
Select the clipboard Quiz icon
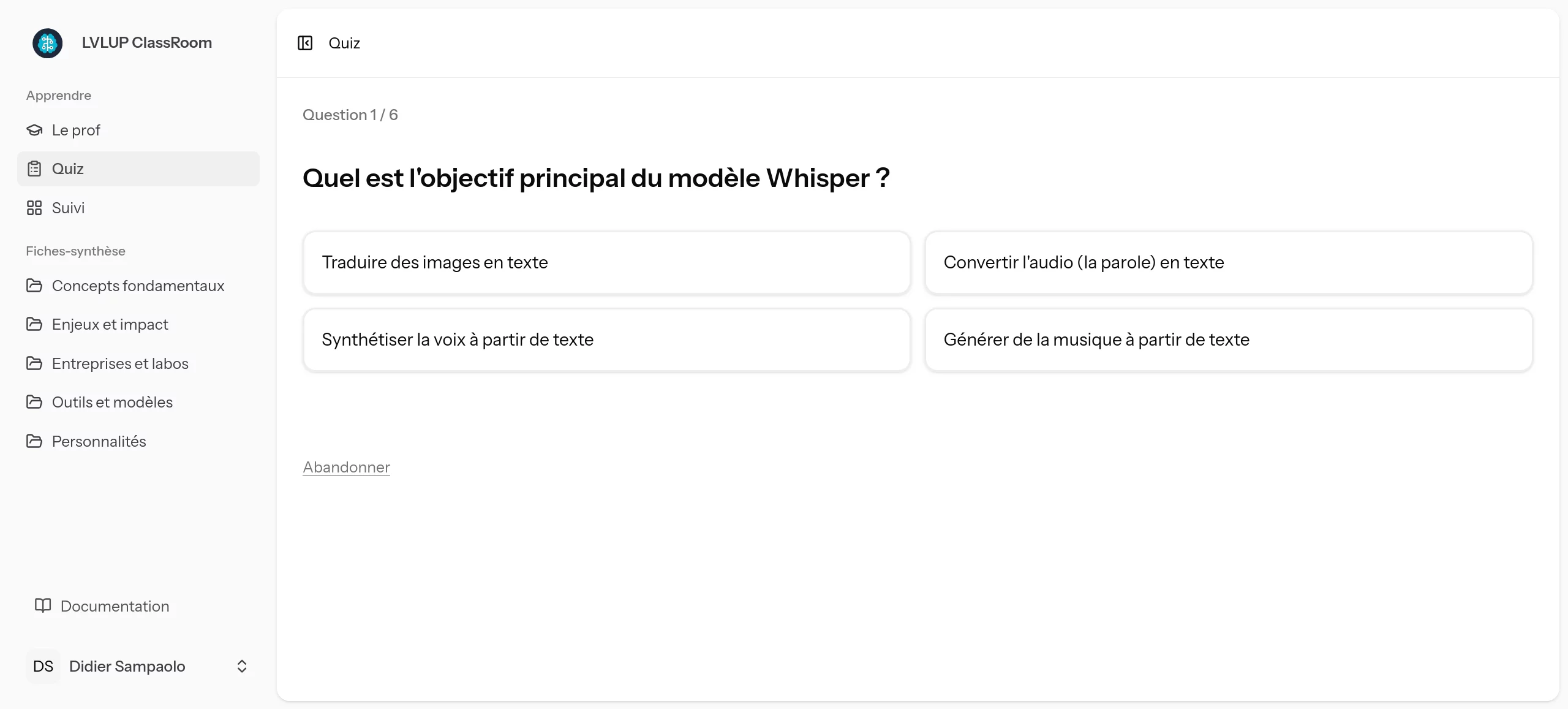click(35, 169)
